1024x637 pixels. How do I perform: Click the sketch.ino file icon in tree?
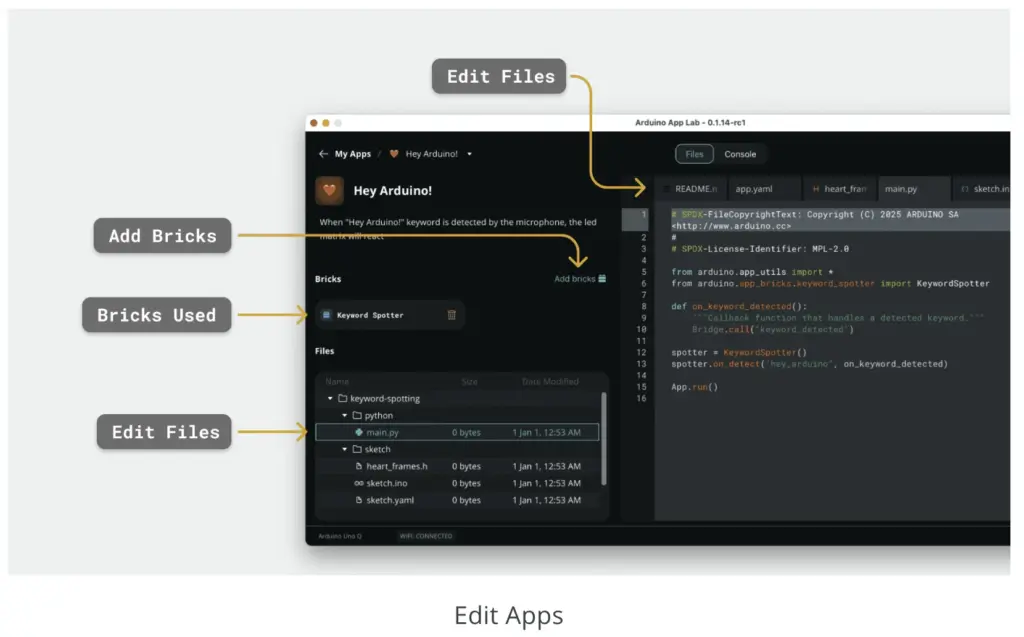359,483
